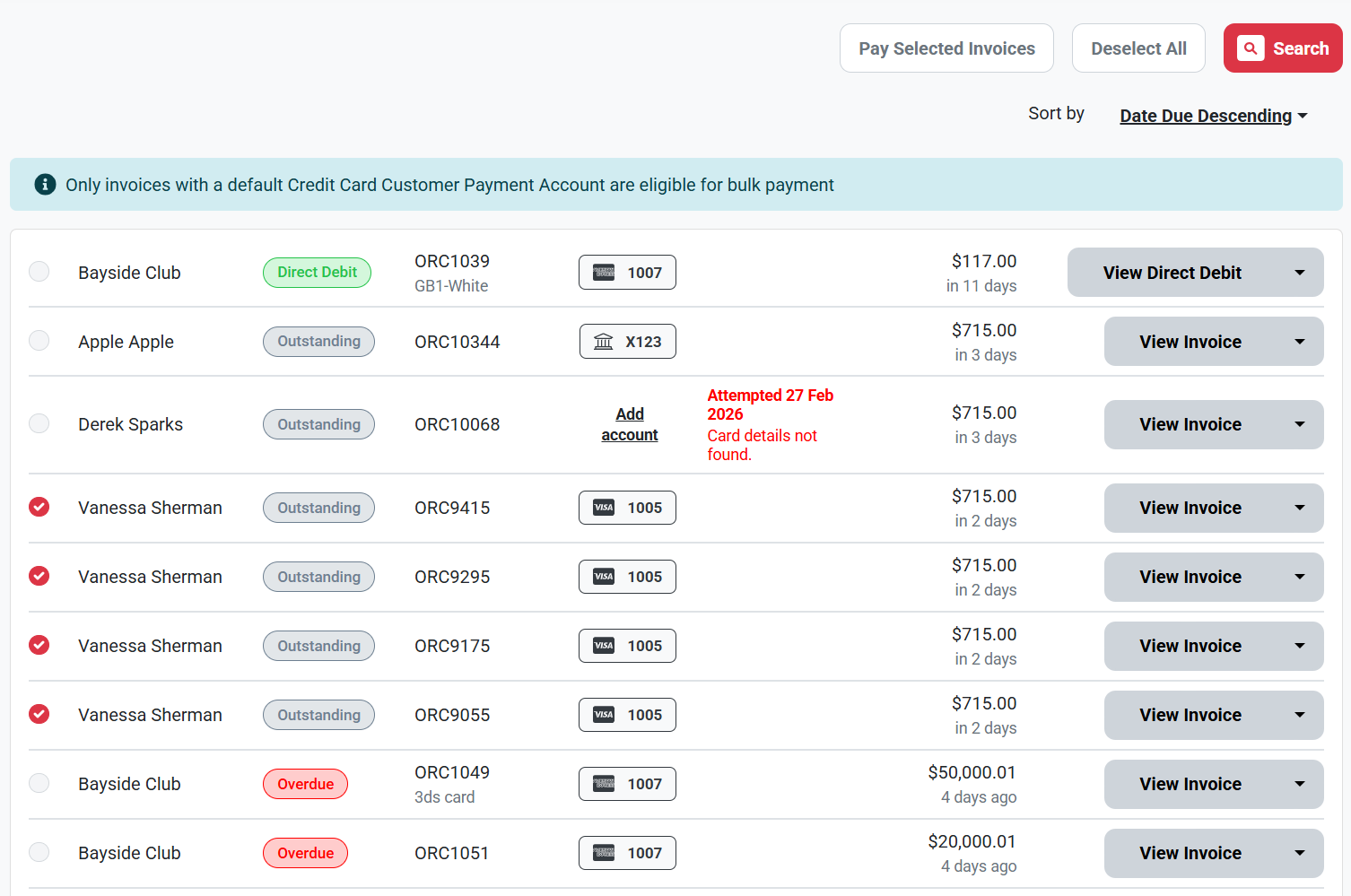Click the Deselect All button
The width and height of the screenshot is (1351, 896).
1138,48
